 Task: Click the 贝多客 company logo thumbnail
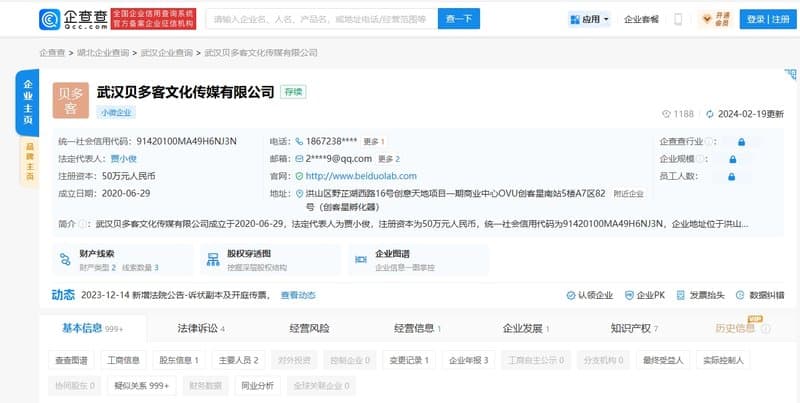(x=70, y=100)
